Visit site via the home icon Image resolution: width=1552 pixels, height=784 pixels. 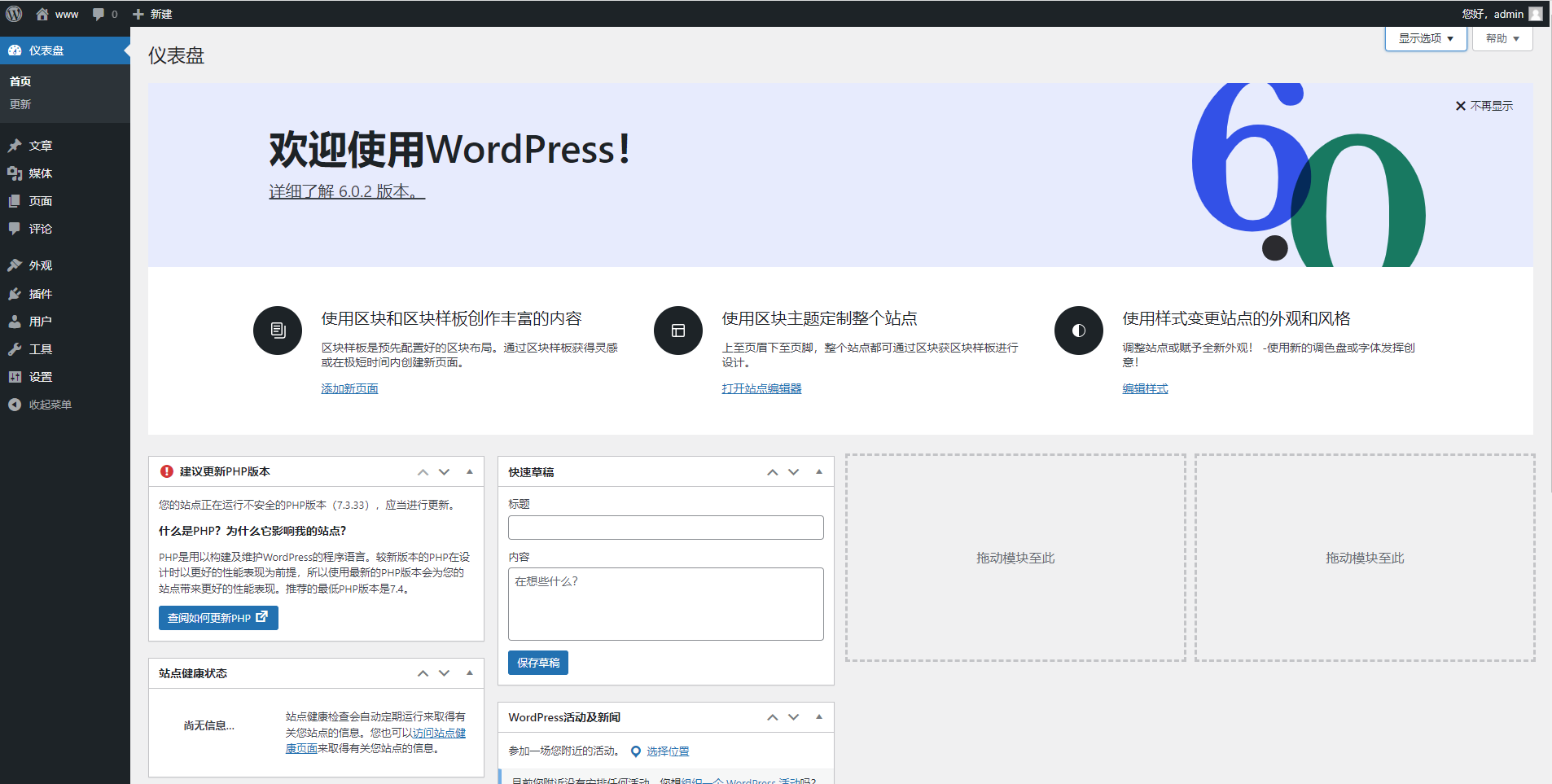42,14
